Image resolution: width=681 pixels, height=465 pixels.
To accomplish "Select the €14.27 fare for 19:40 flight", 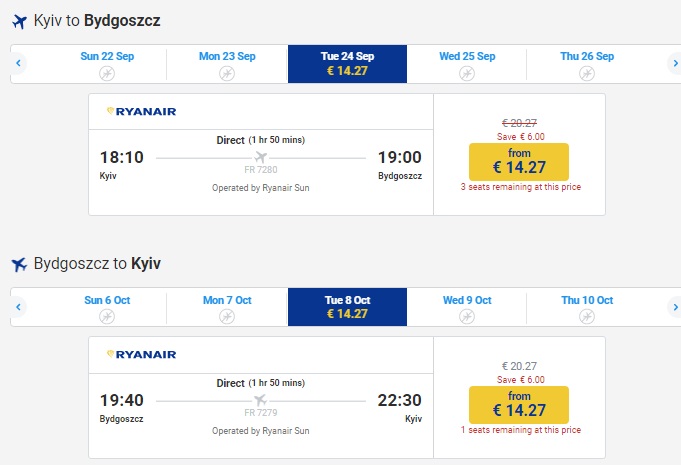I will click(x=518, y=404).
